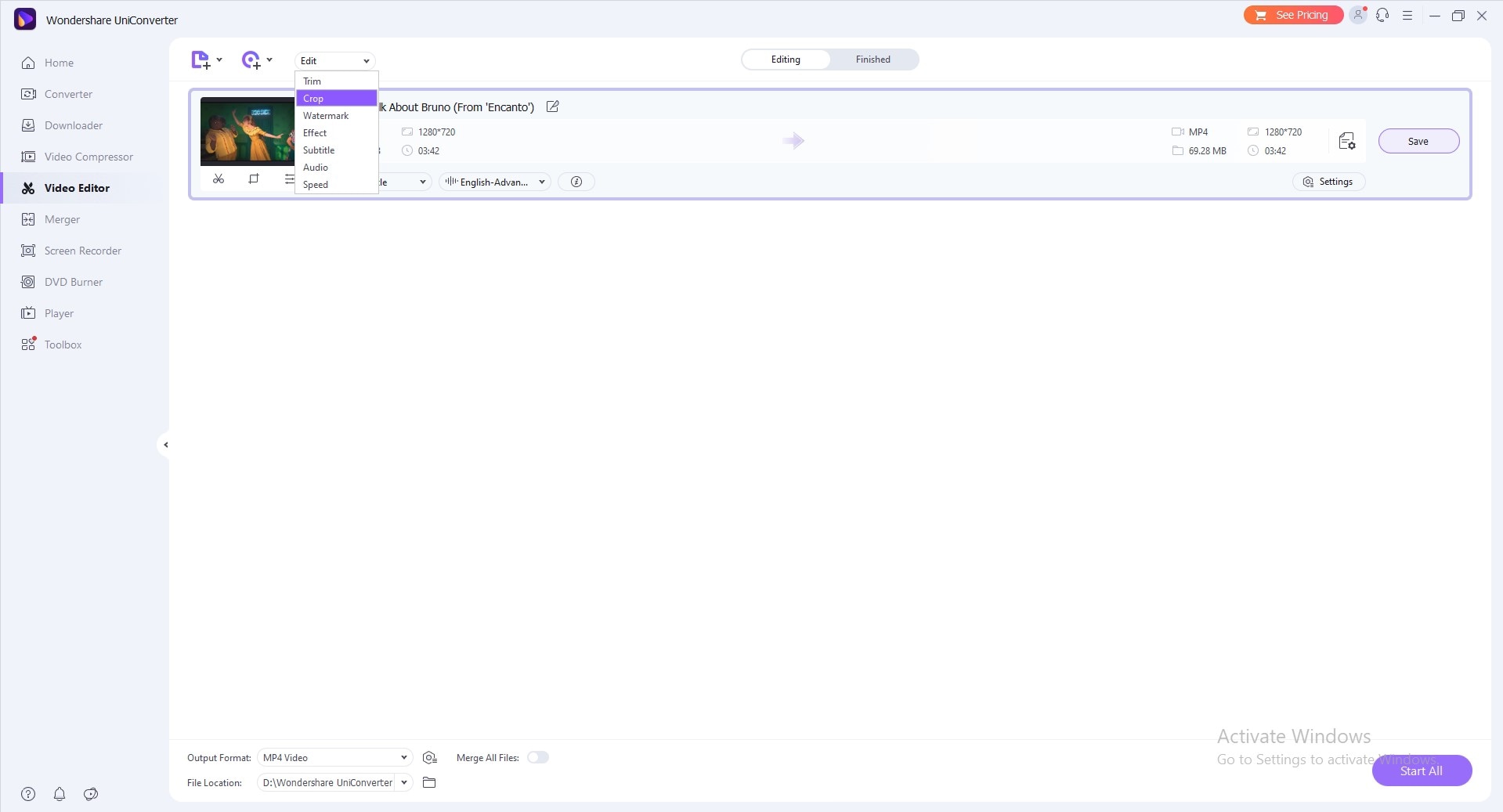Choose Speed from the Edit menu
Viewport: 1503px width, 812px height.
pyautogui.click(x=337, y=184)
